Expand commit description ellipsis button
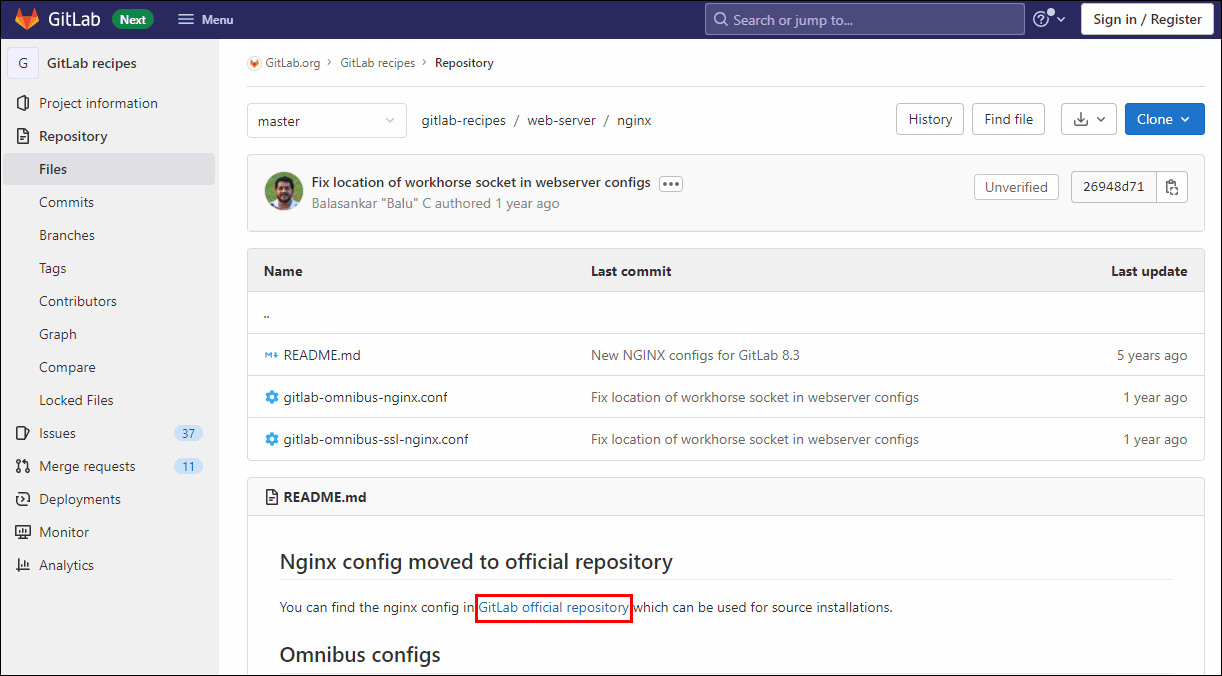The height and width of the screenshot is (676, 1222). (x=671, y=184)
